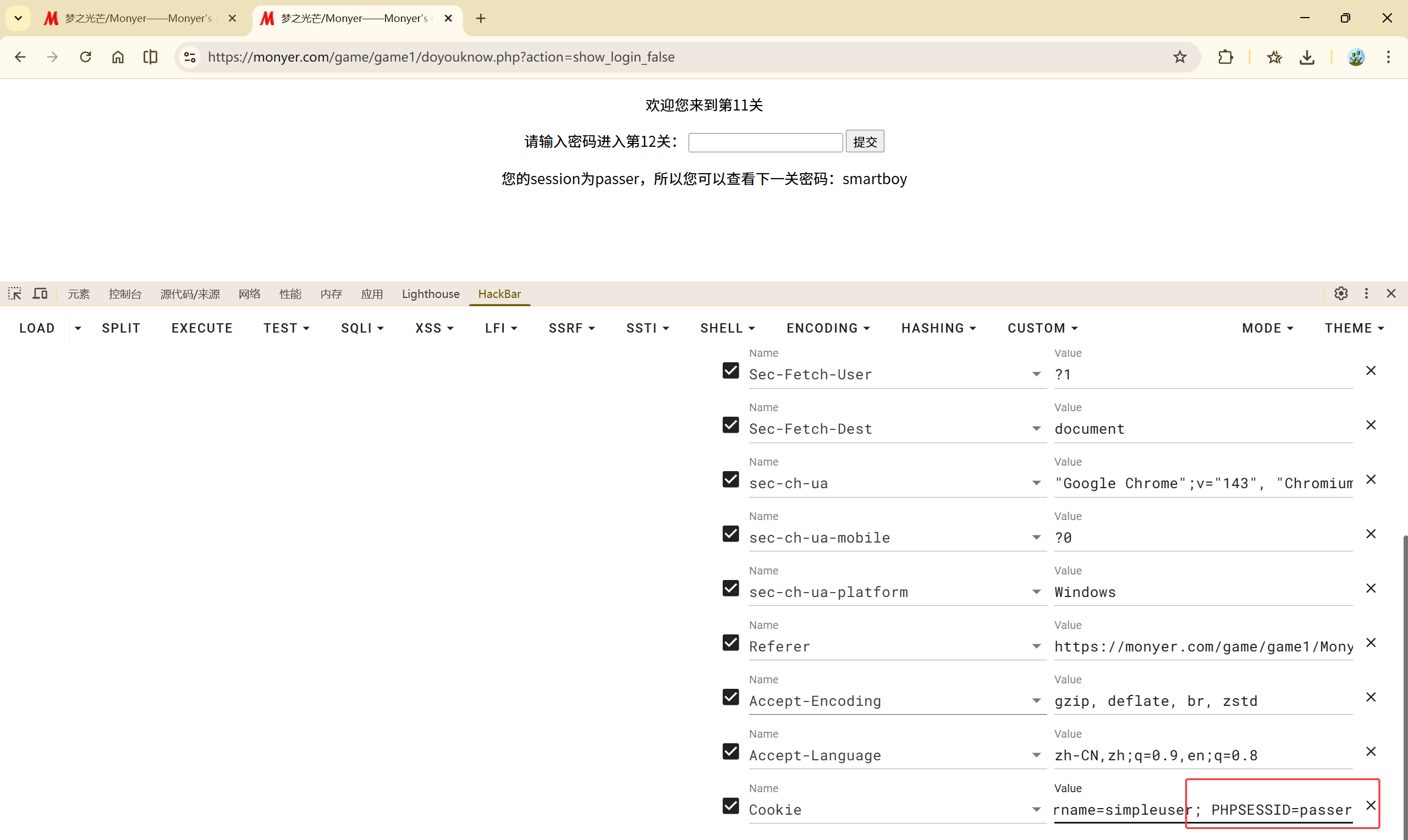This screenshot has width=1408, height=840.
Task: Toggle the device toolbar icon
Action: [40, 293]
